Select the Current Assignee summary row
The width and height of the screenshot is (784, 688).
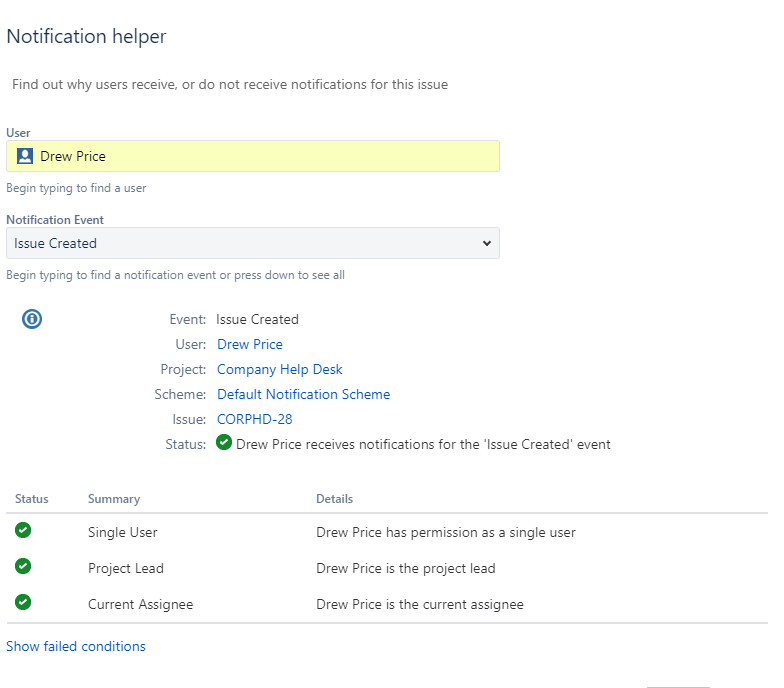coord(141,604)
